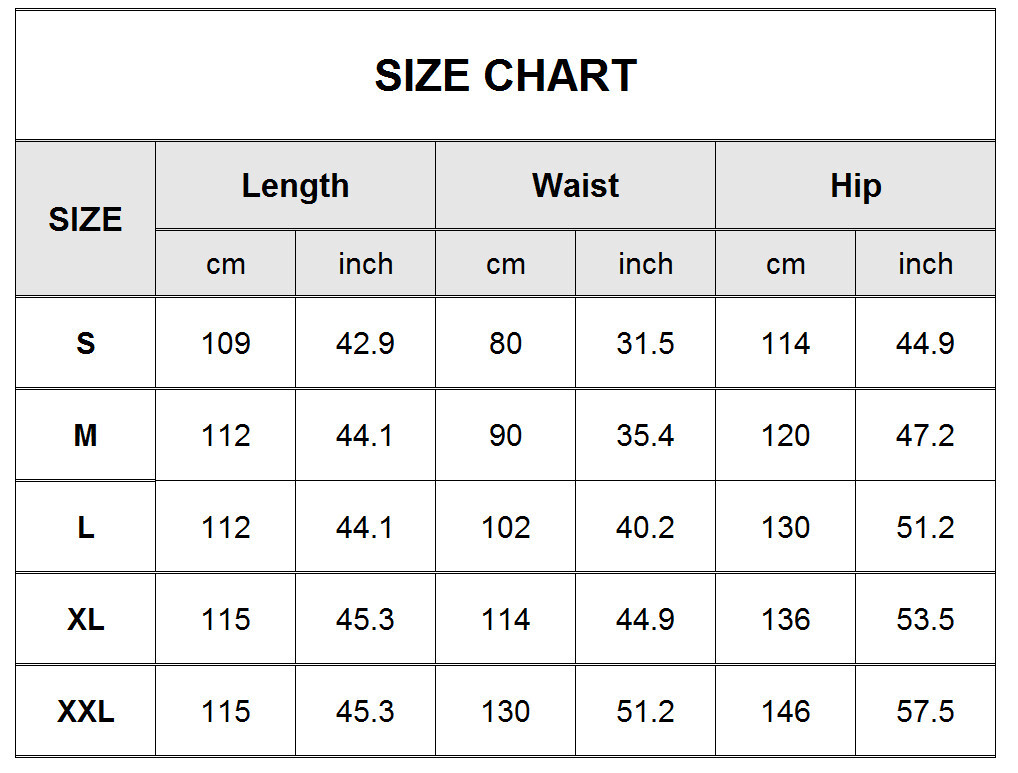Click the SIZE CHART title
The height and width of the screenshot is (773, 1018).
point(505,76)
